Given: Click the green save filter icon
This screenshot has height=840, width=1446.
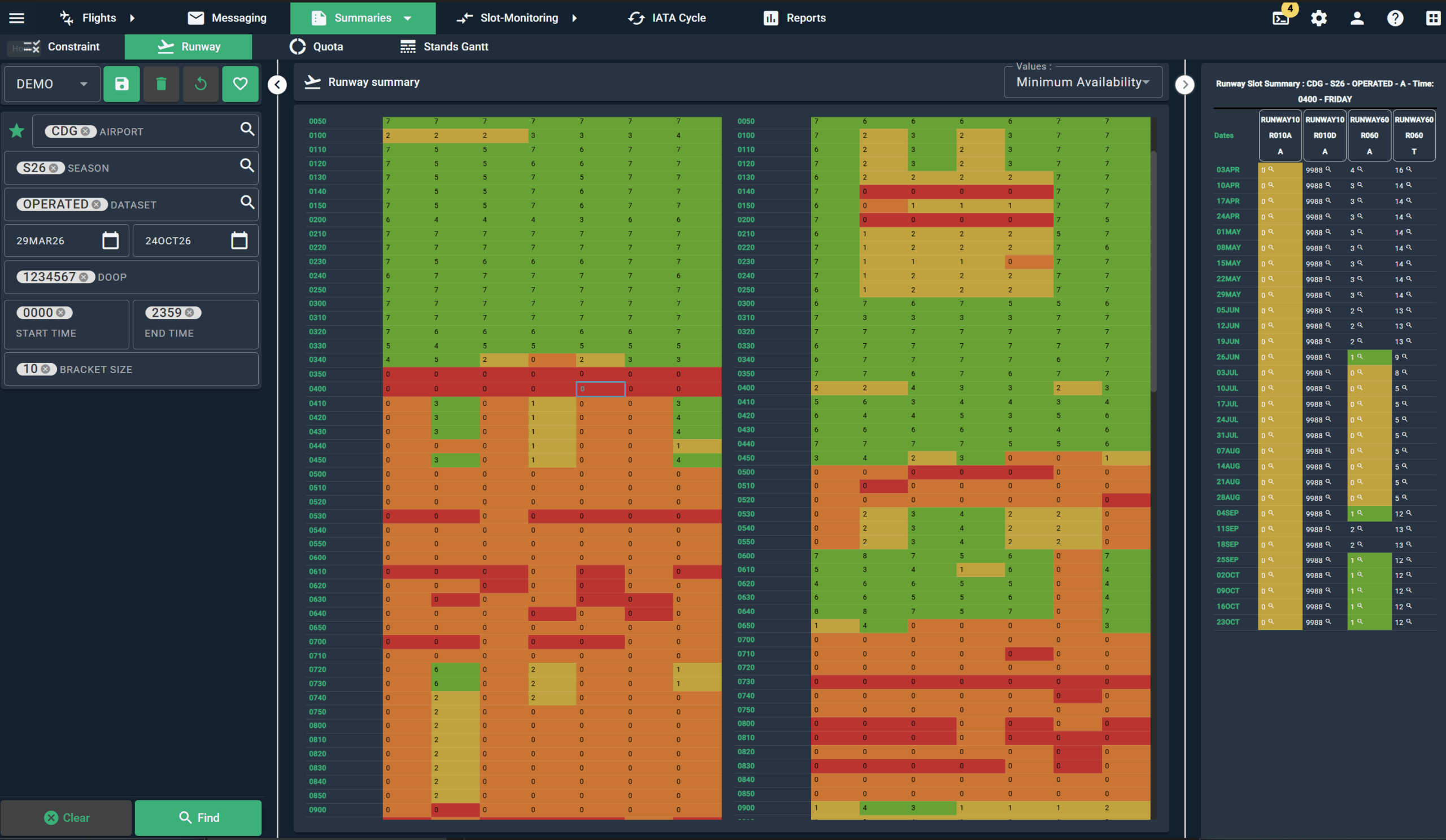Looking at the screenshot, I should 121,84.
